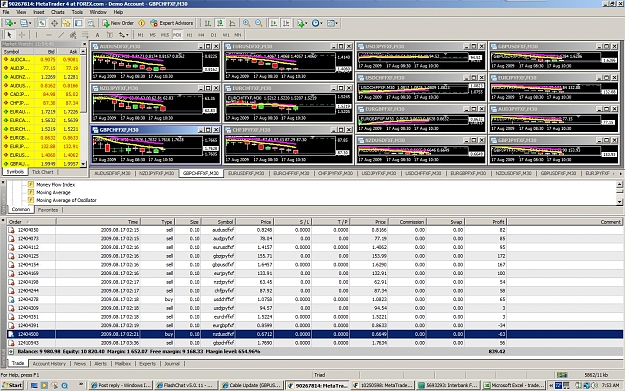
Task: Click the Zoom Out magnifier icon
Action: tap(259, 23)
